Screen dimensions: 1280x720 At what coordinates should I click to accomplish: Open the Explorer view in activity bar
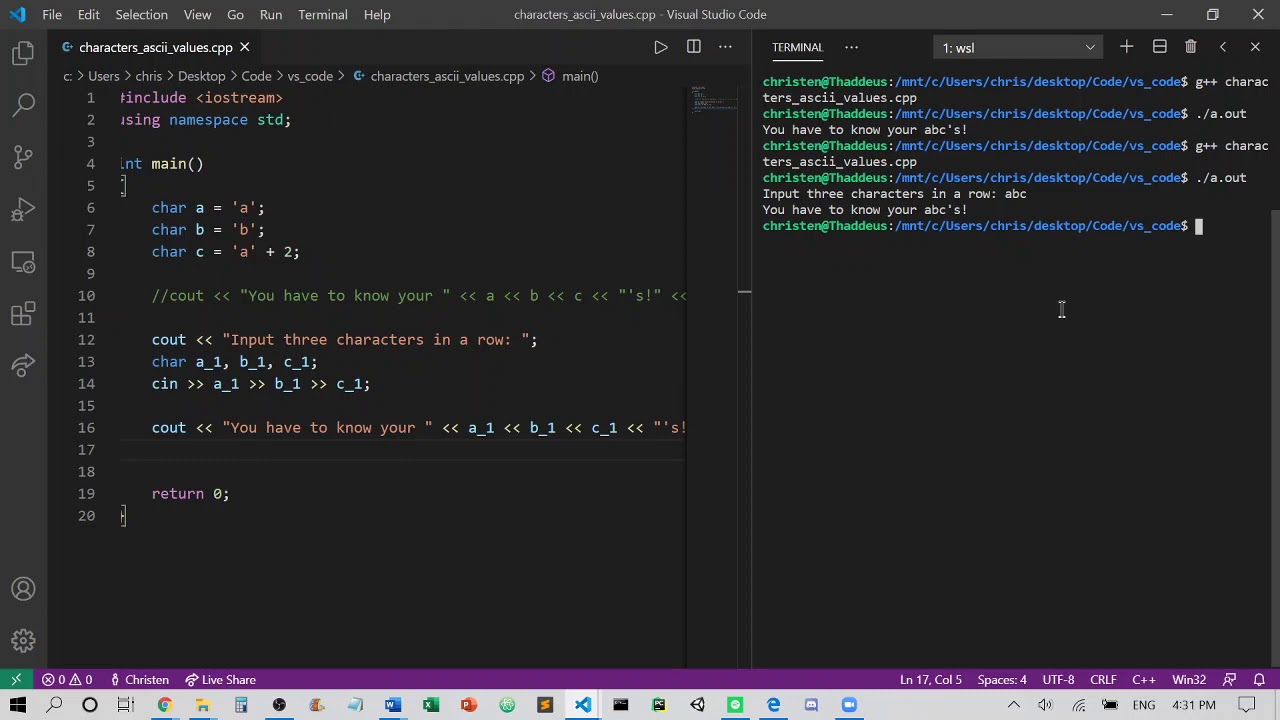(x=23, y=54)
